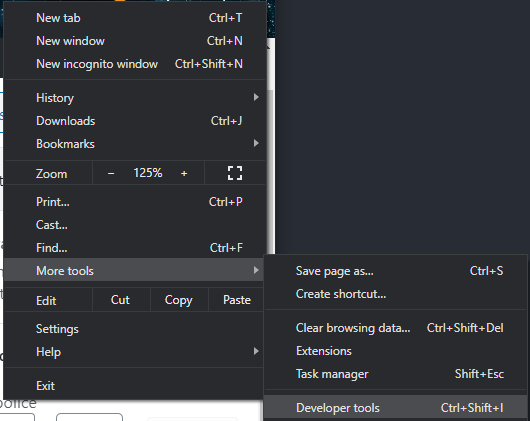Image resolution: width=530 pixels, height=421 pixels.
Task: Decrease zoom with the minus button
Action: pos(111,173)
